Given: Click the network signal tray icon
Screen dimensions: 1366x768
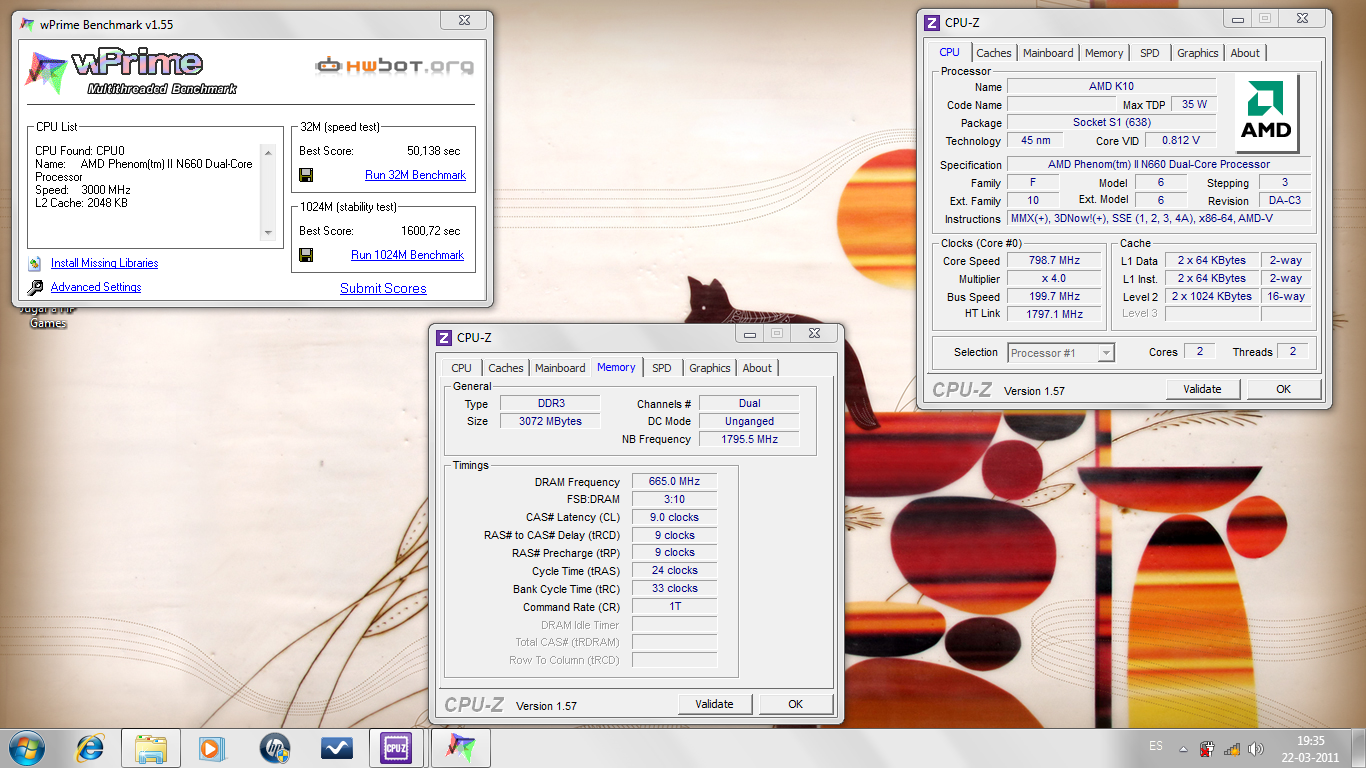Looking at the screenshot, I should click(1232, 748).
